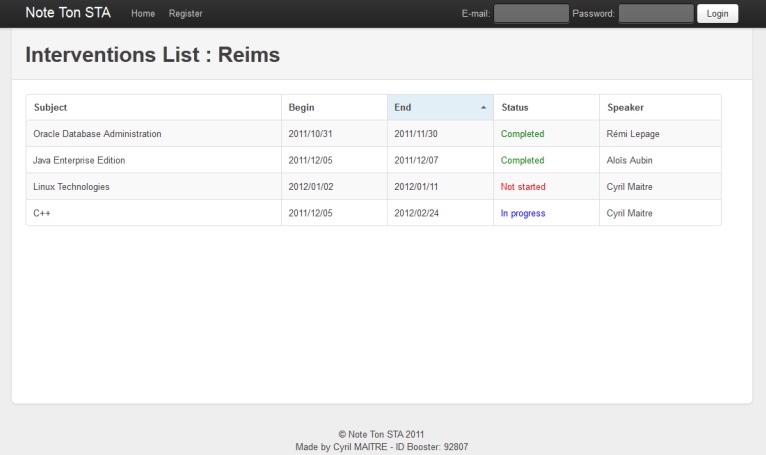Click end date 2011/12/07
Screen dimensions: 766x455
pos(416,160)
